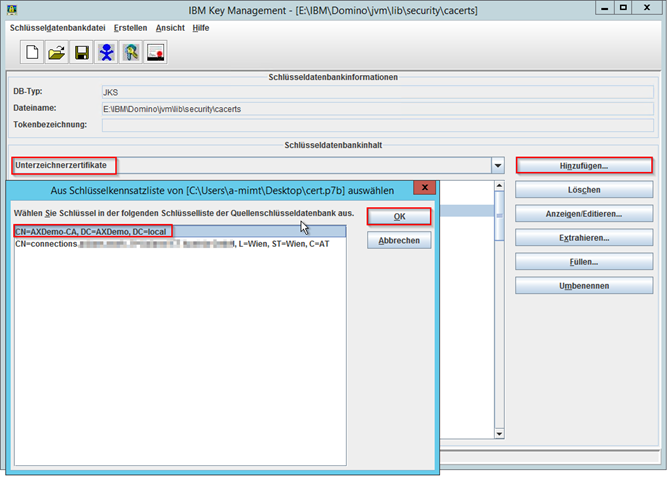Click the certificate toolbar icon with red seal
Image resolution: width=668 pixels, height=482 pixels.
click(155, 52)
